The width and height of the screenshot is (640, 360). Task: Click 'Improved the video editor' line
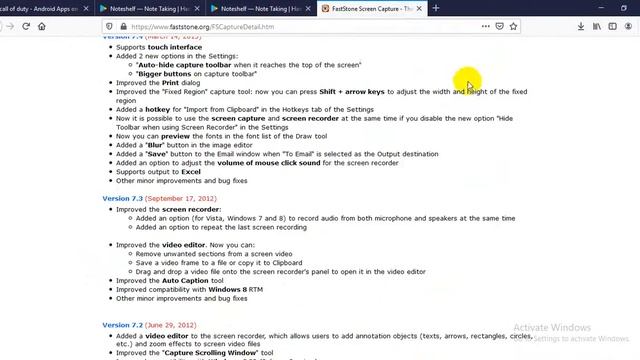click(185, 245)
